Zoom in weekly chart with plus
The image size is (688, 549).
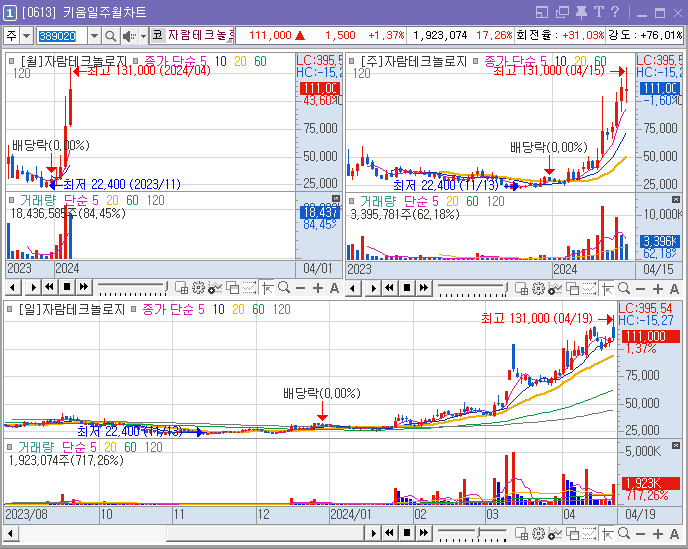(x=658, y=289)
